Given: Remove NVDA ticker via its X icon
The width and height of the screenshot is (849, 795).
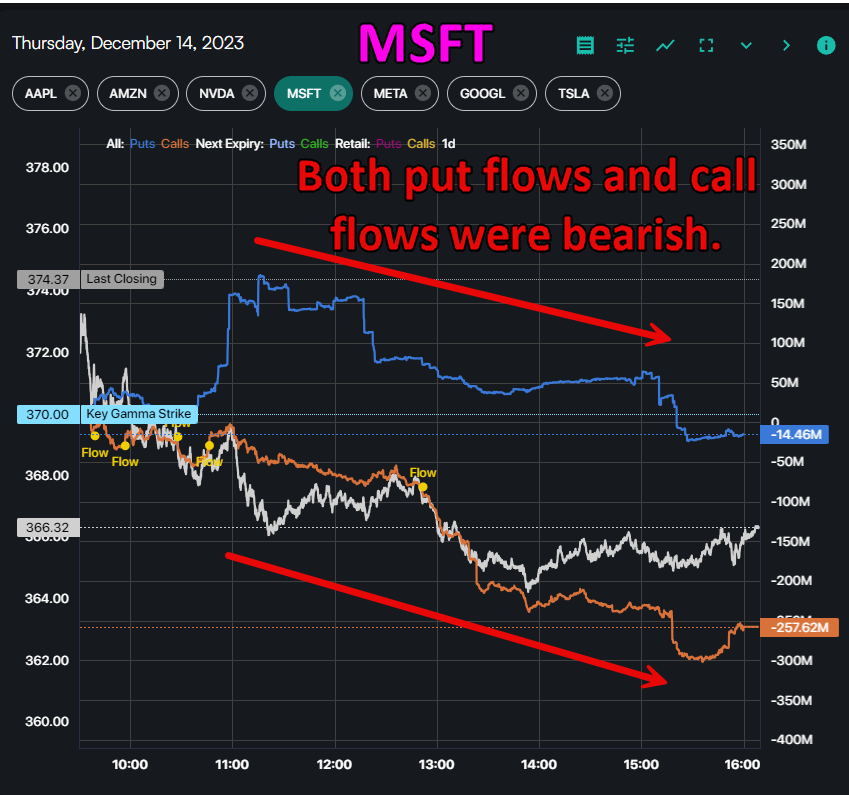Looking at the screenshot, I should tap(250, 93).
